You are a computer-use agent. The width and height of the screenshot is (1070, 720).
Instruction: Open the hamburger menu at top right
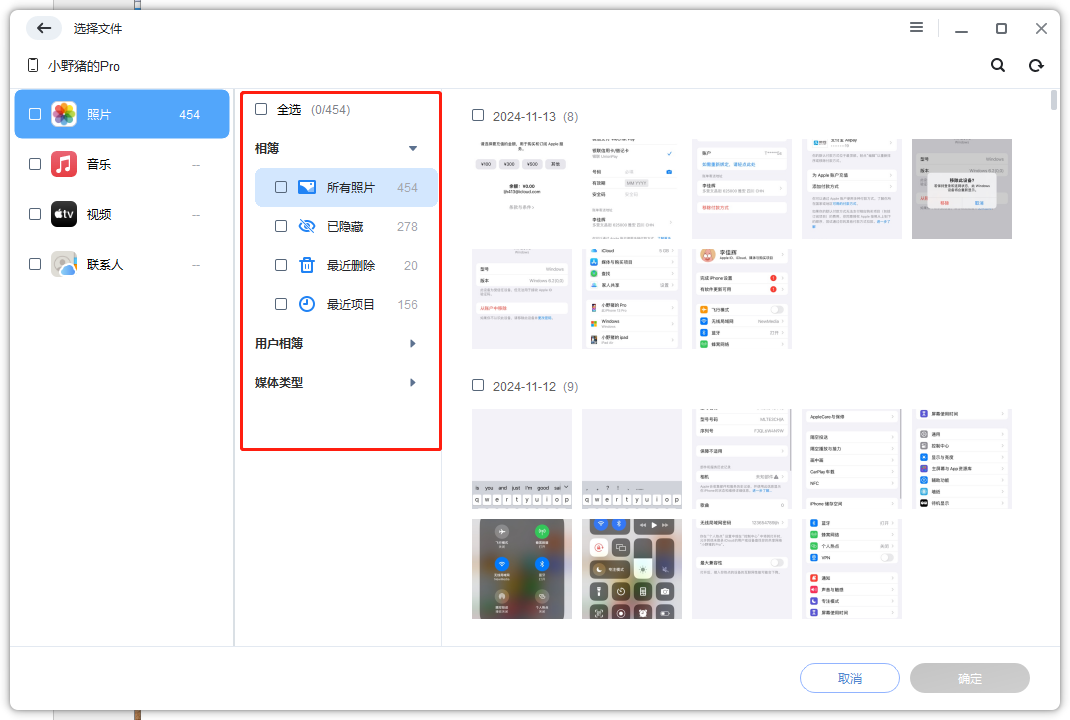pos(916,27)
